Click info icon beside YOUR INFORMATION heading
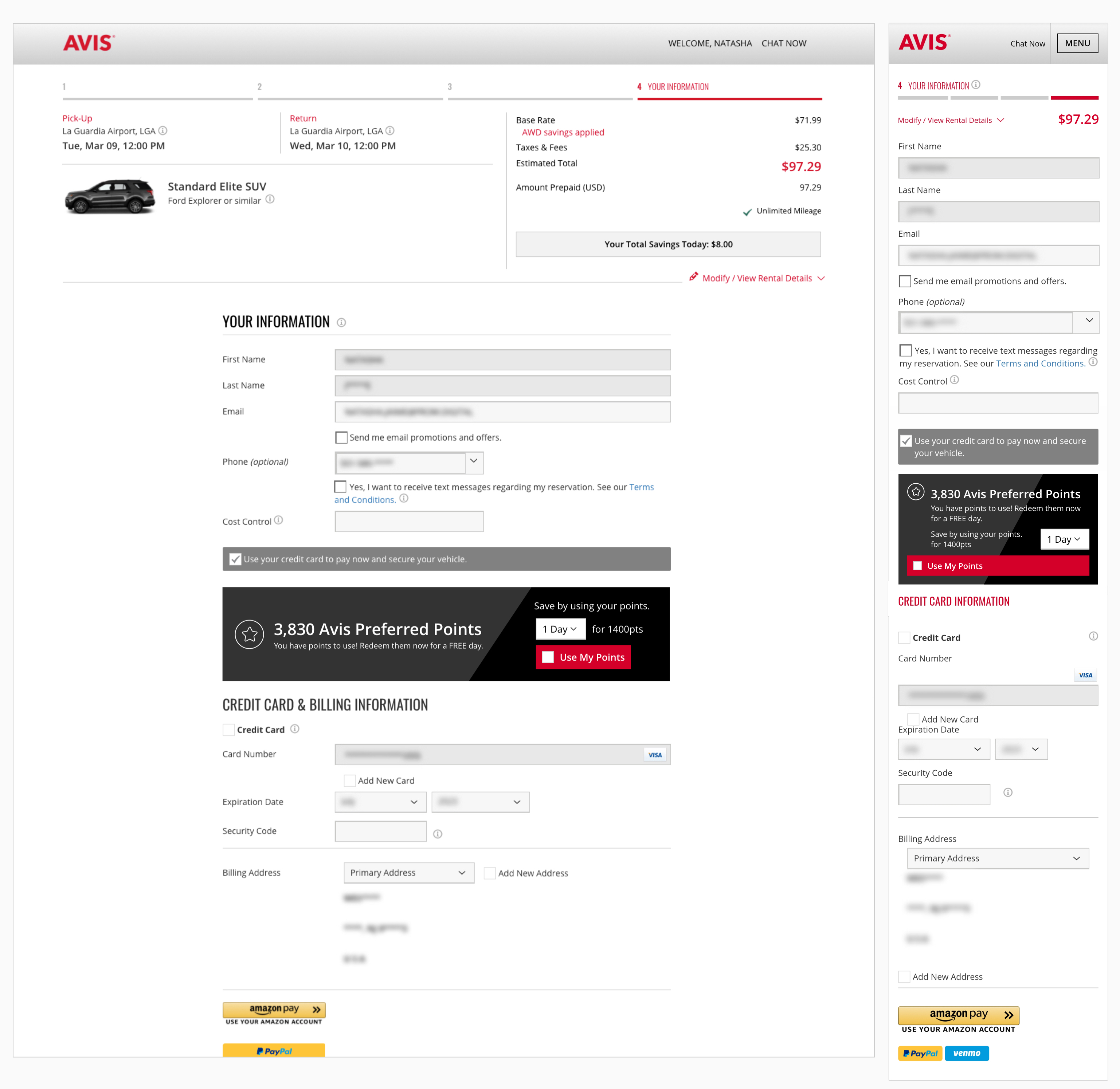Image resolution: width=1120 pixels, height=1089 pixels. [341, 323]
